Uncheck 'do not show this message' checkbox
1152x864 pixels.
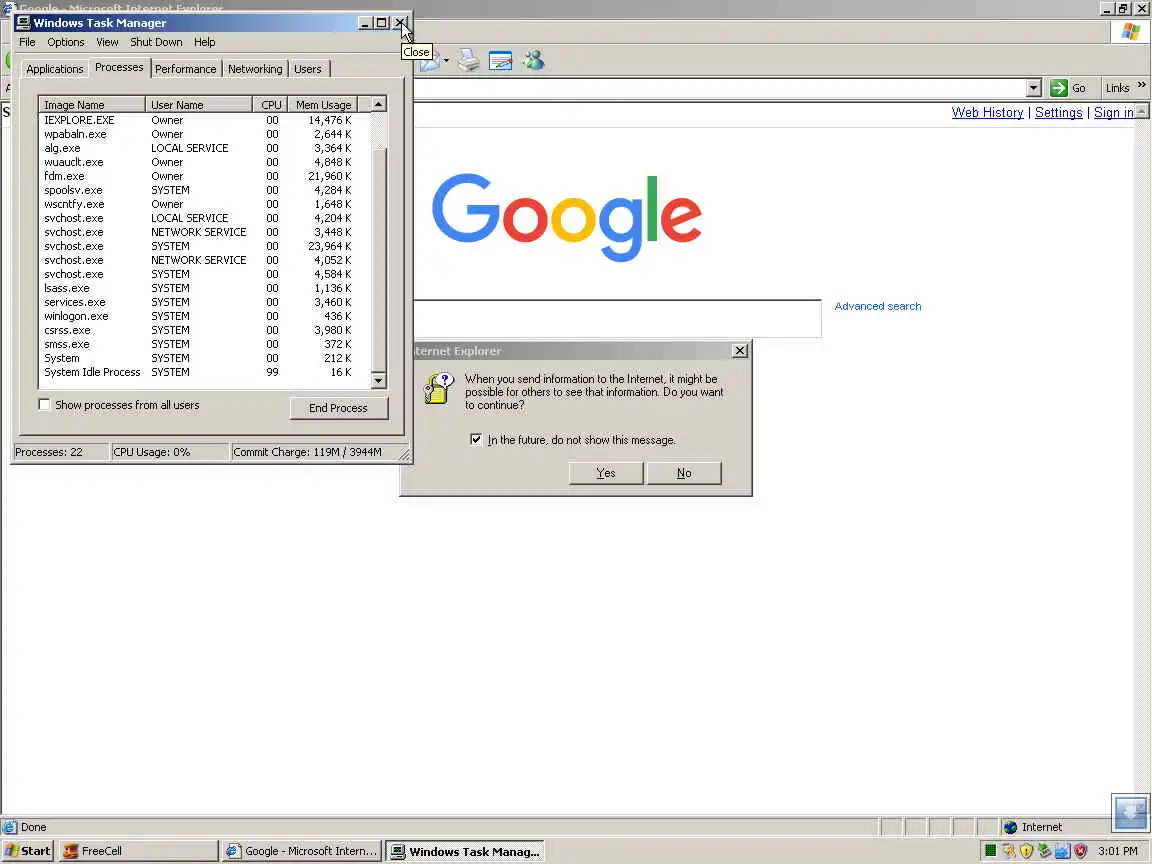[x=476, y=439]
